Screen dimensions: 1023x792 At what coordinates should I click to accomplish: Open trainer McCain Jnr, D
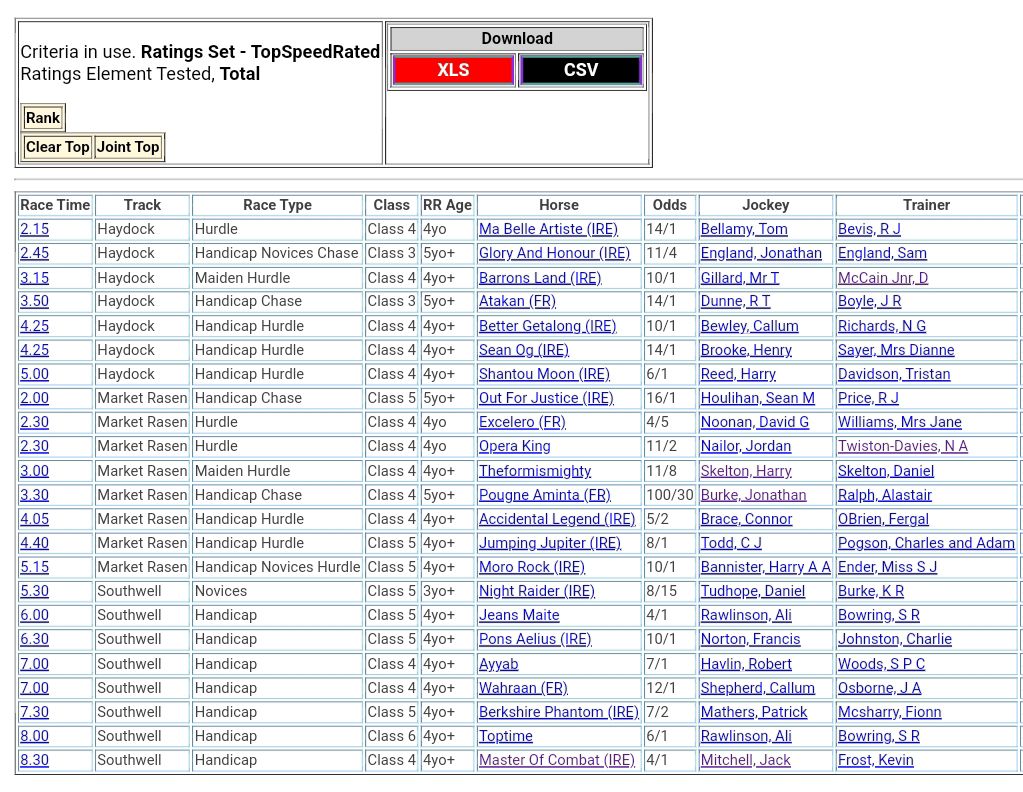[882, 278]
